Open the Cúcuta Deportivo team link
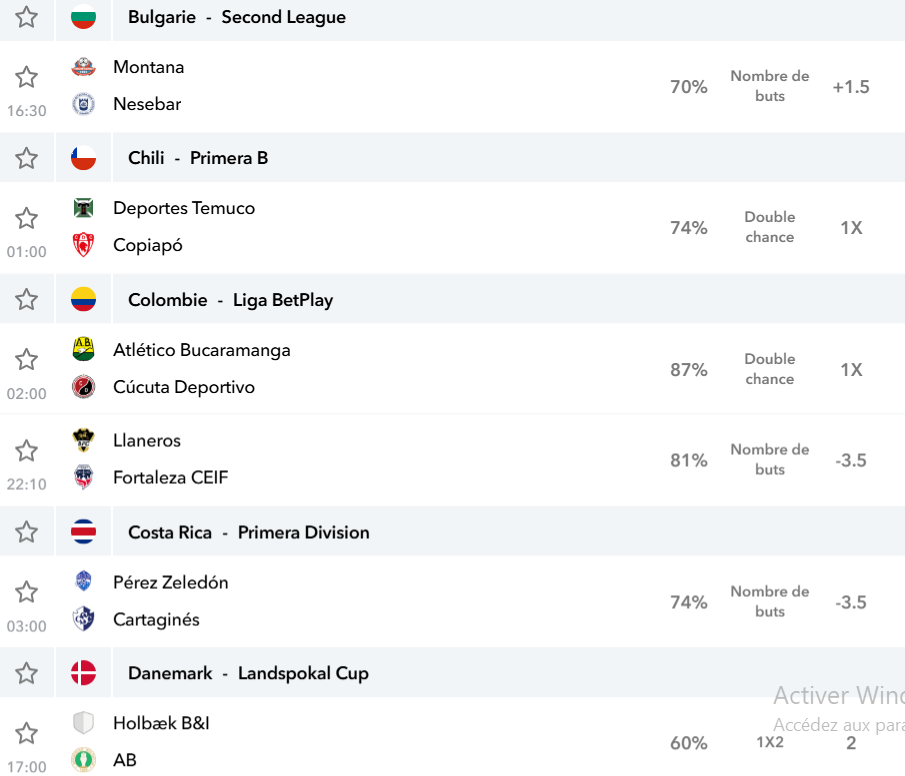 tap(184, 387)
